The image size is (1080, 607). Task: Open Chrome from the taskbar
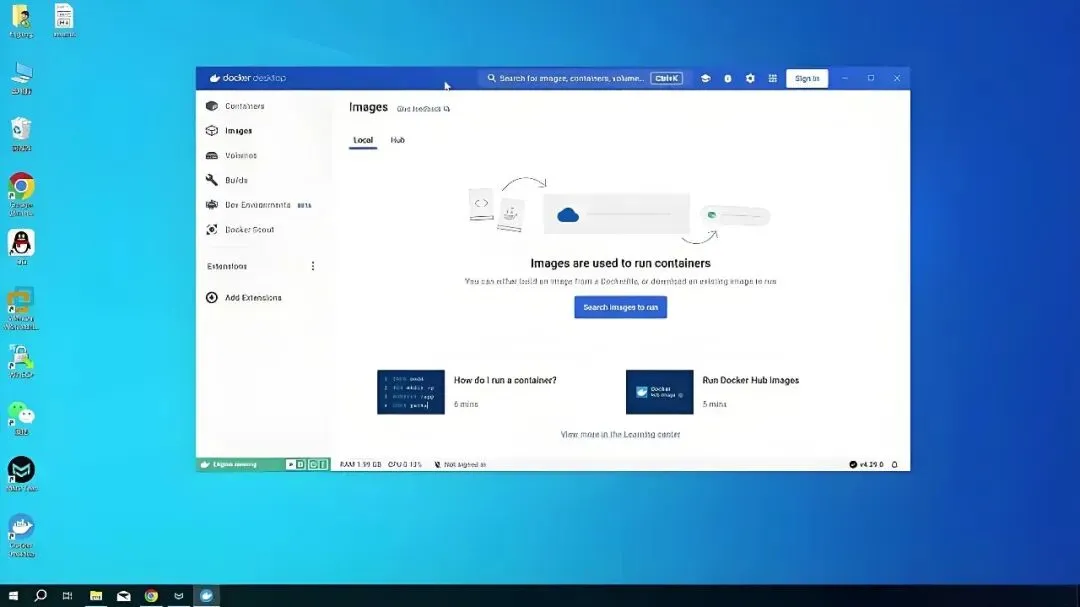tap(151, 595)
